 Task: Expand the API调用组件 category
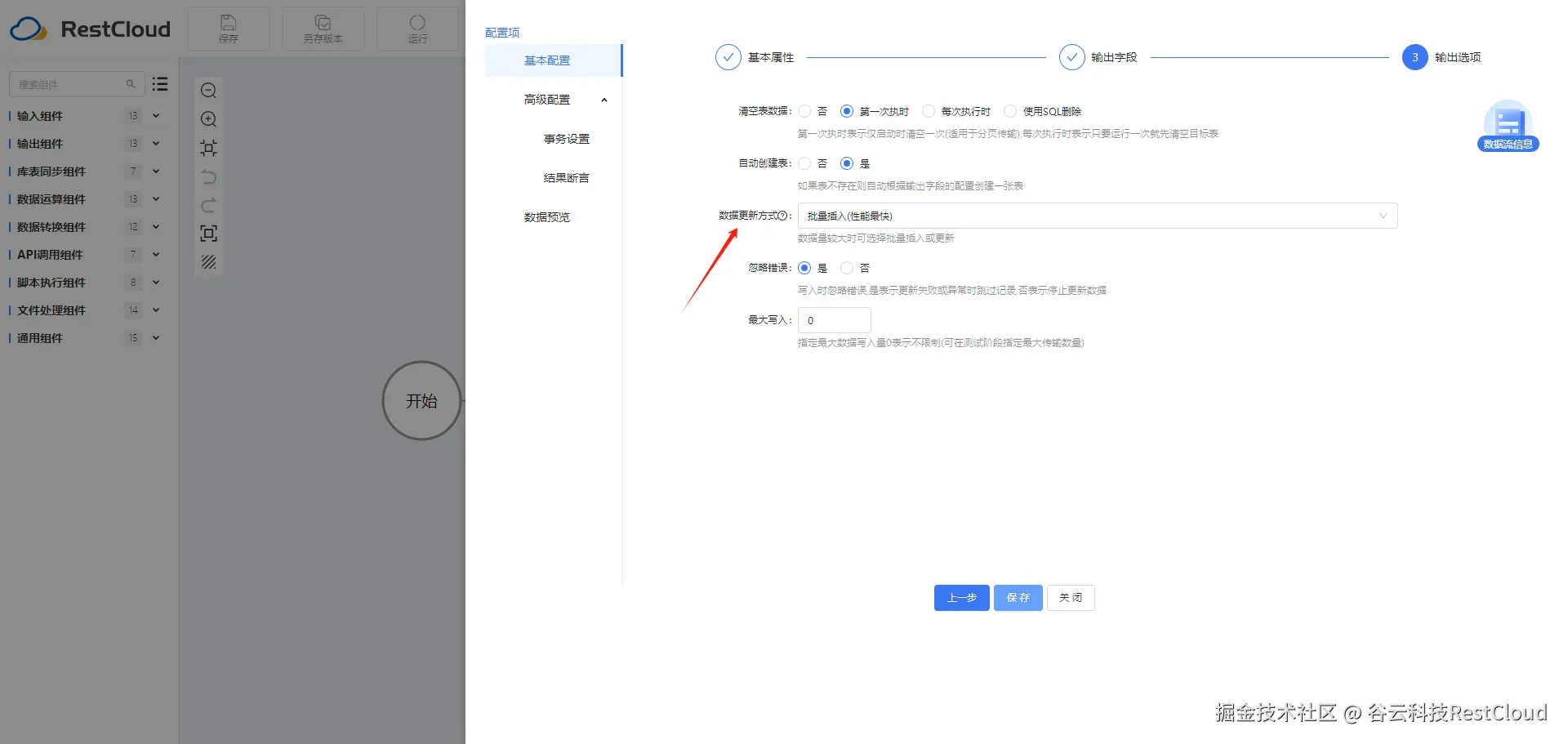pyautogui.click(x=156, y=255)
